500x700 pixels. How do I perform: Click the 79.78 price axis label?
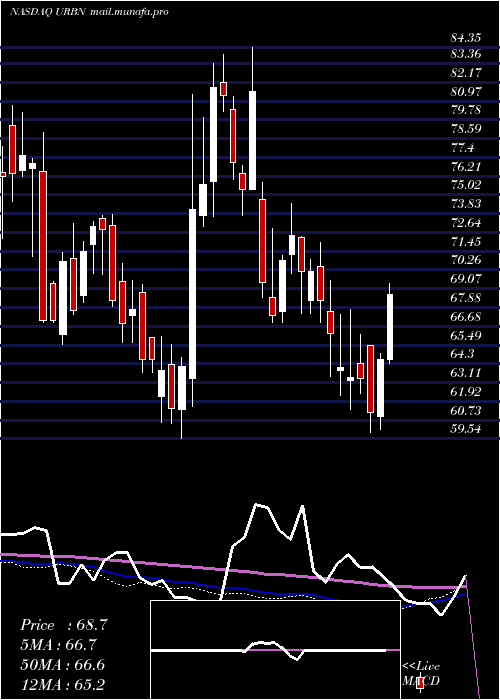(466, 110)
